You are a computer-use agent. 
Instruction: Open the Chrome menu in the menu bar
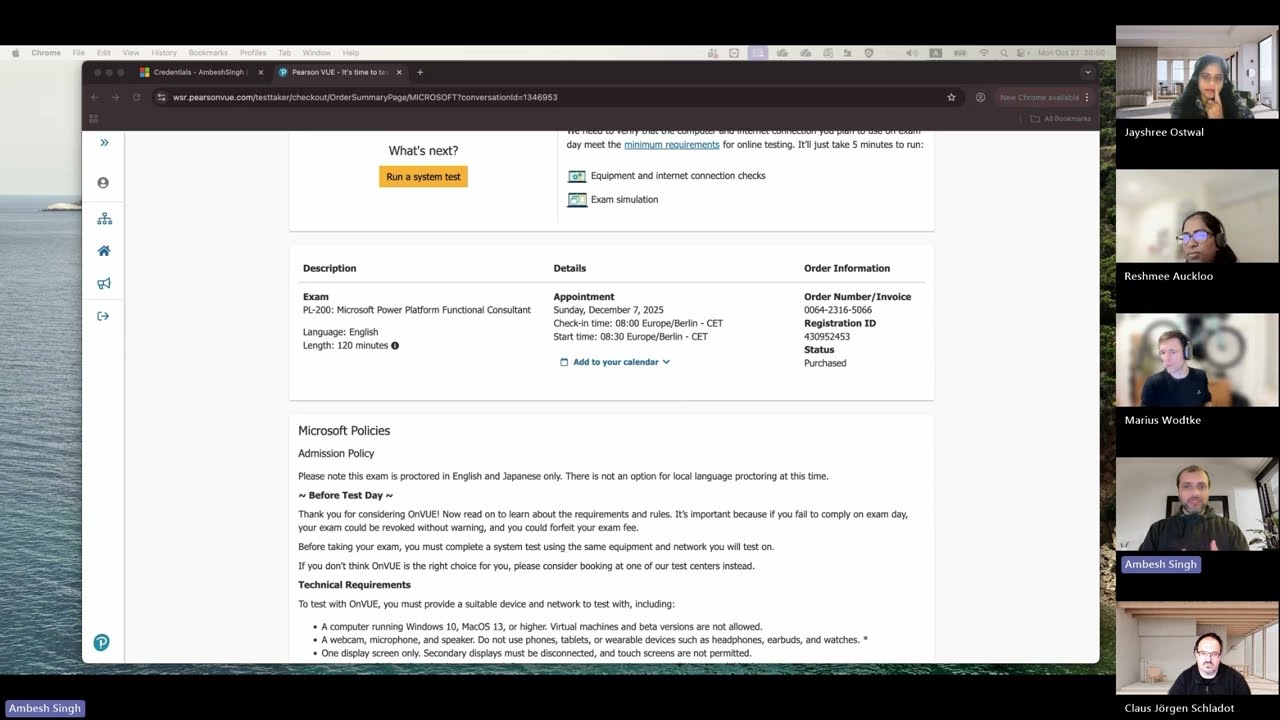point(46,53)
